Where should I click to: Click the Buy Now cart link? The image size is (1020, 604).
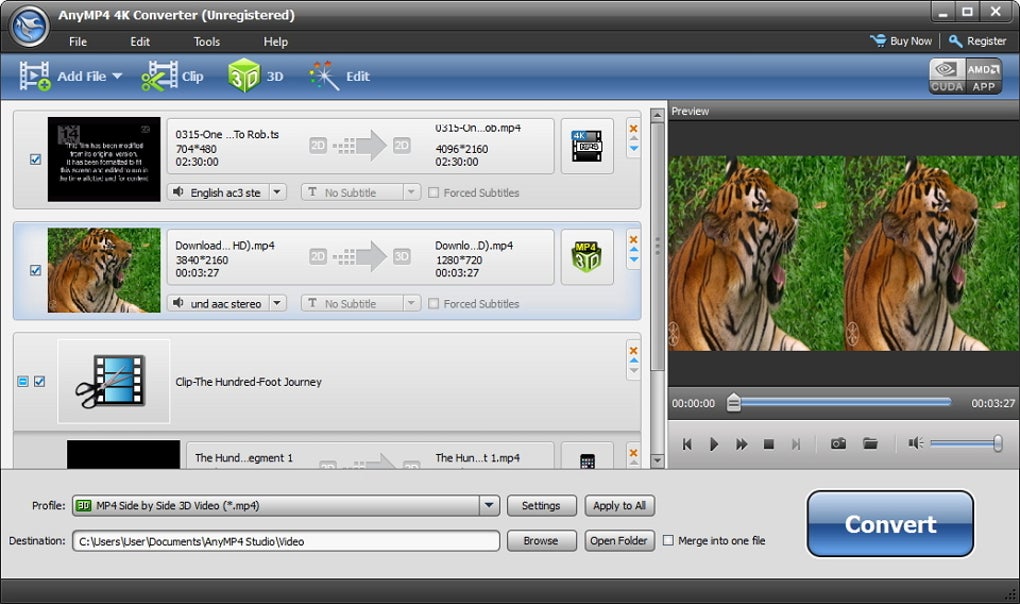[x=901, y=41]
